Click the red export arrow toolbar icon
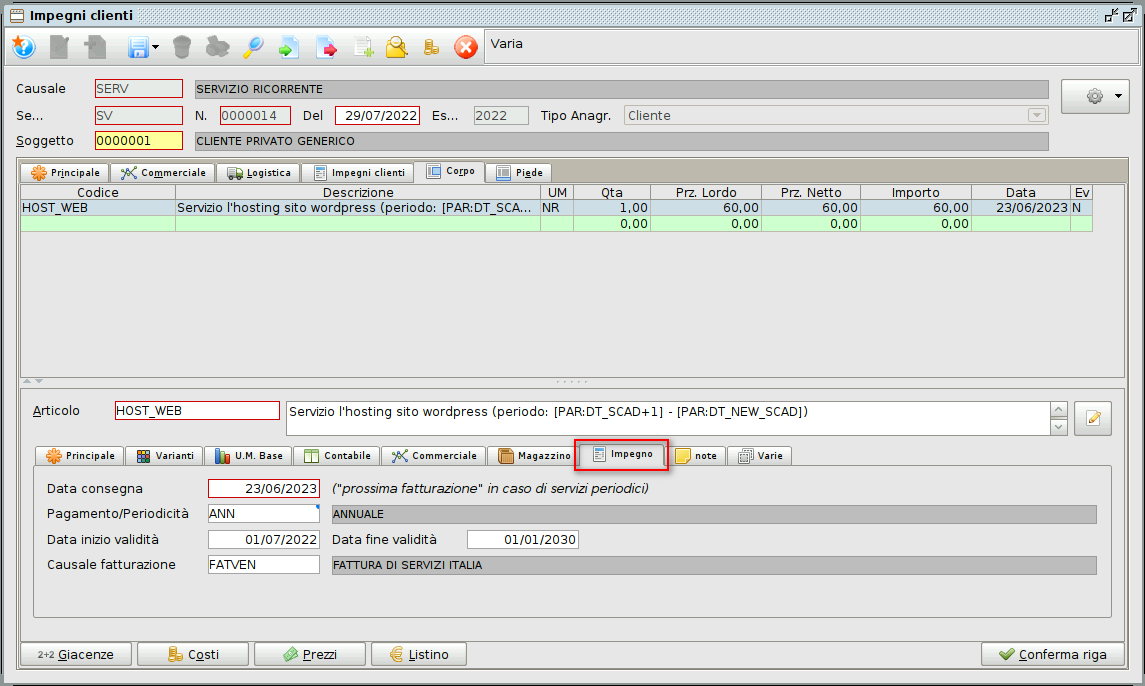 (x=326, y=47)
